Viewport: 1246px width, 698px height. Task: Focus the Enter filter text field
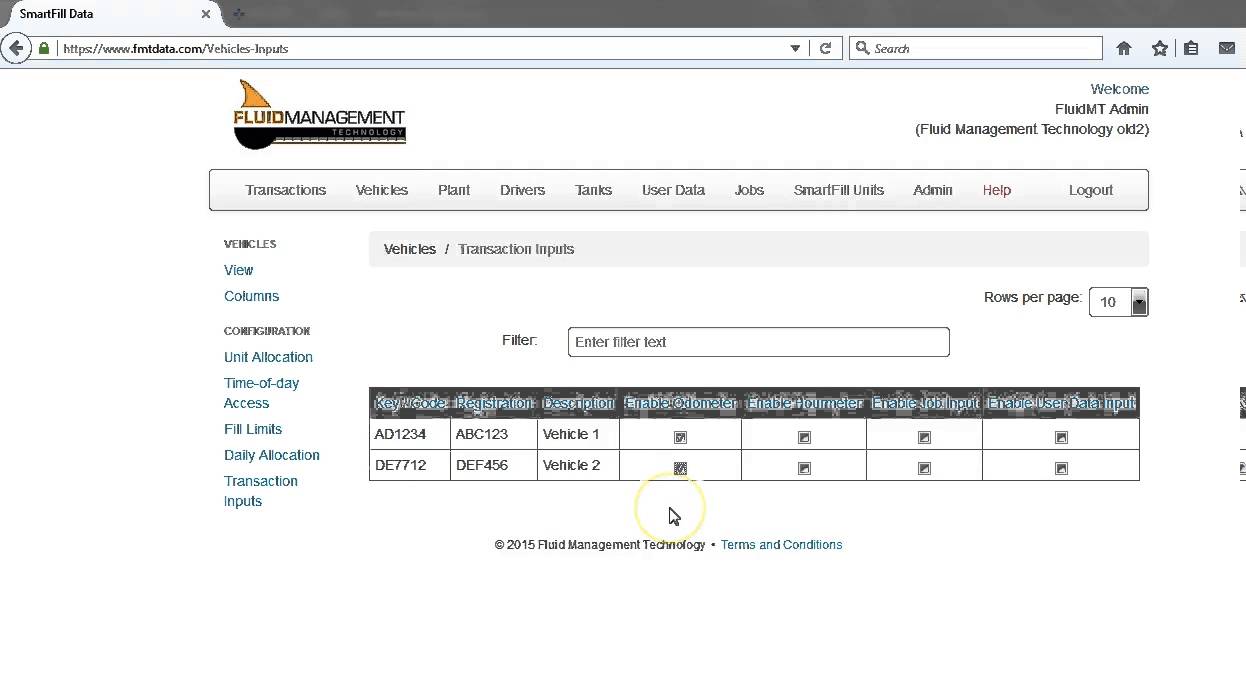point(758,342)
